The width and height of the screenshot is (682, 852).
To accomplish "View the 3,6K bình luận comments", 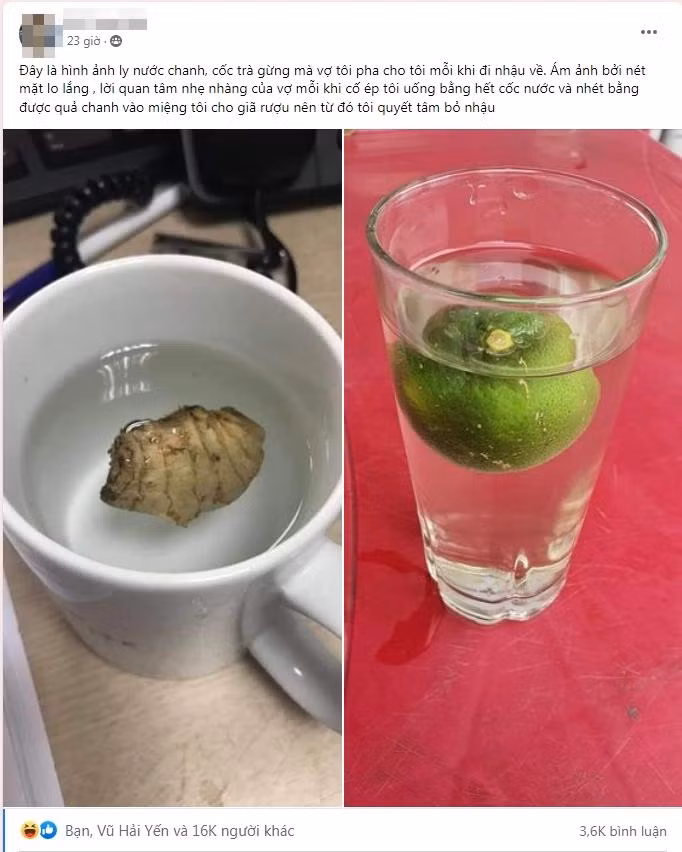I will tap(623, 831).
